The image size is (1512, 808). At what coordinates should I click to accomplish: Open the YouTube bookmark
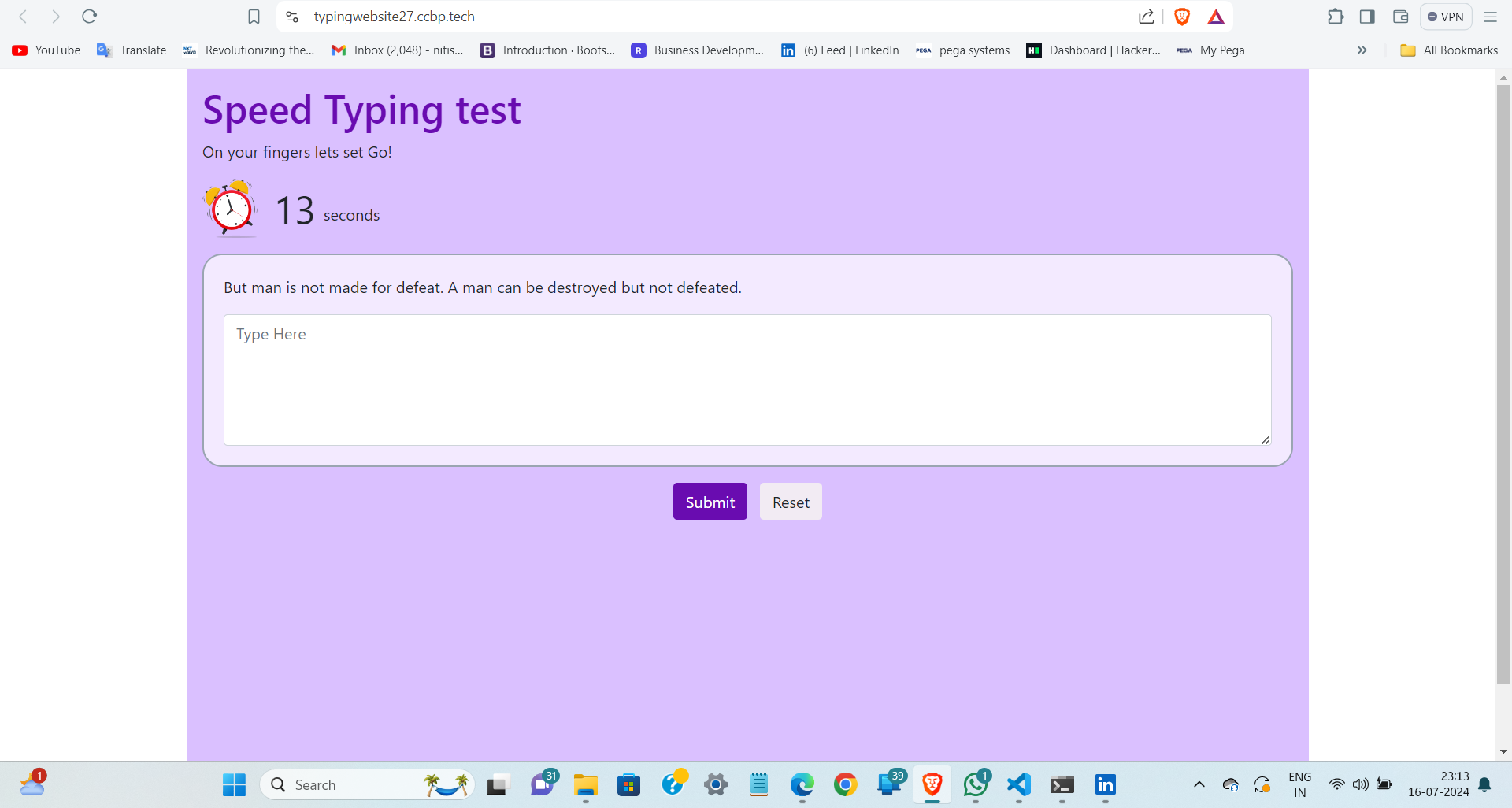[x=46, y=50]
